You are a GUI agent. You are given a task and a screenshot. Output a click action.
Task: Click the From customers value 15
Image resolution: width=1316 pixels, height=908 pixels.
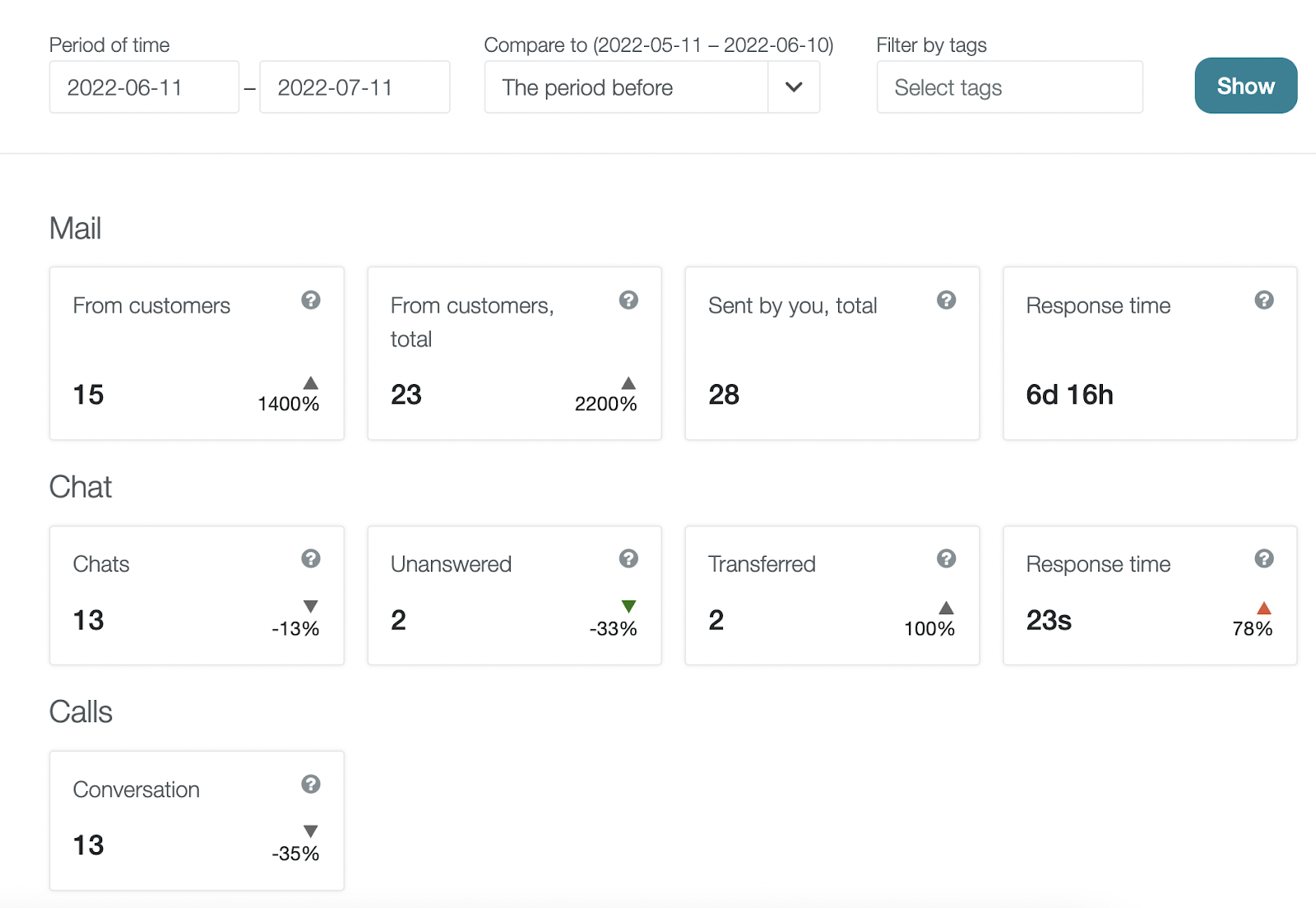(x=88, y=395)
